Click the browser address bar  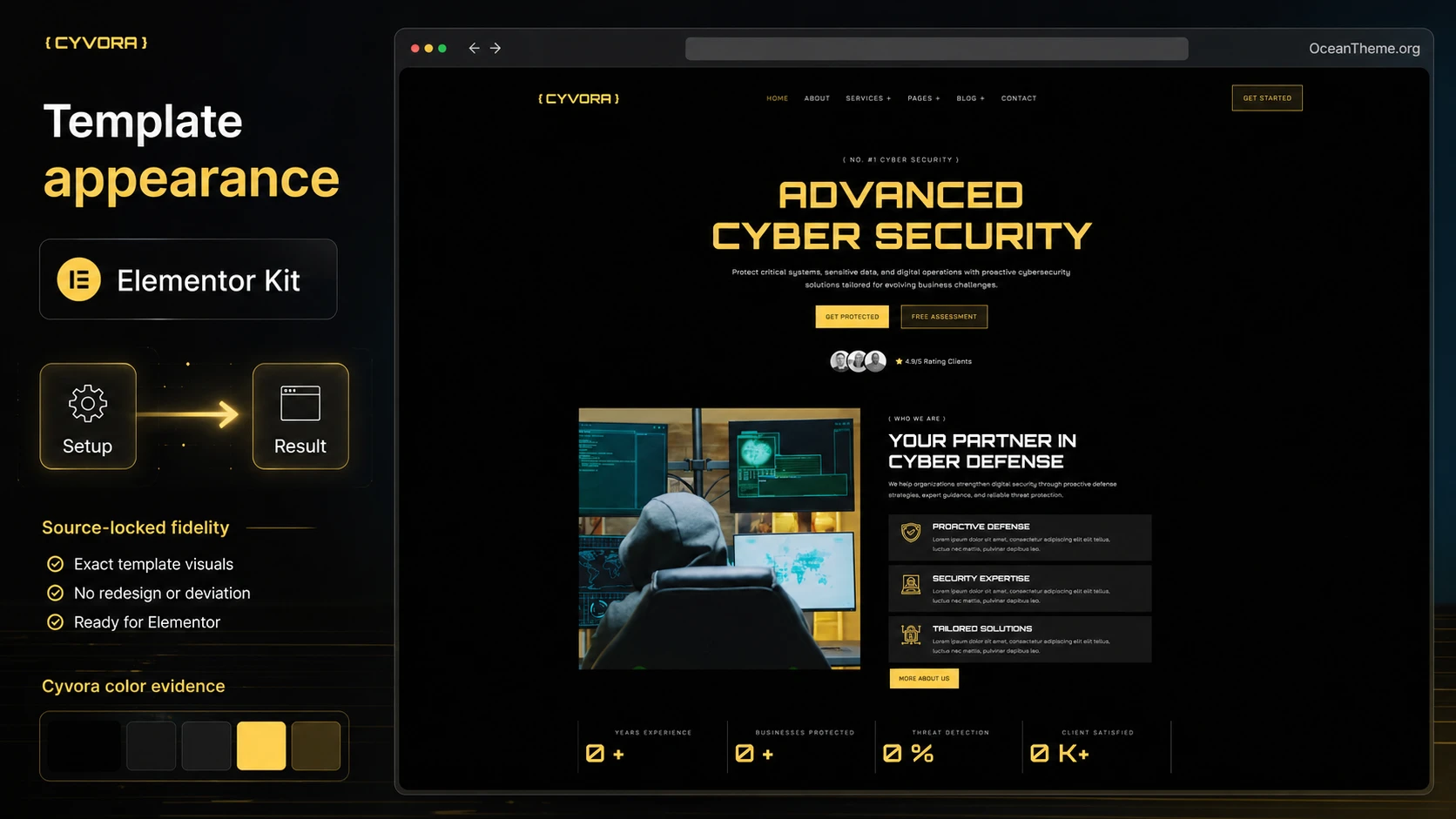click(x=936, y=49)
